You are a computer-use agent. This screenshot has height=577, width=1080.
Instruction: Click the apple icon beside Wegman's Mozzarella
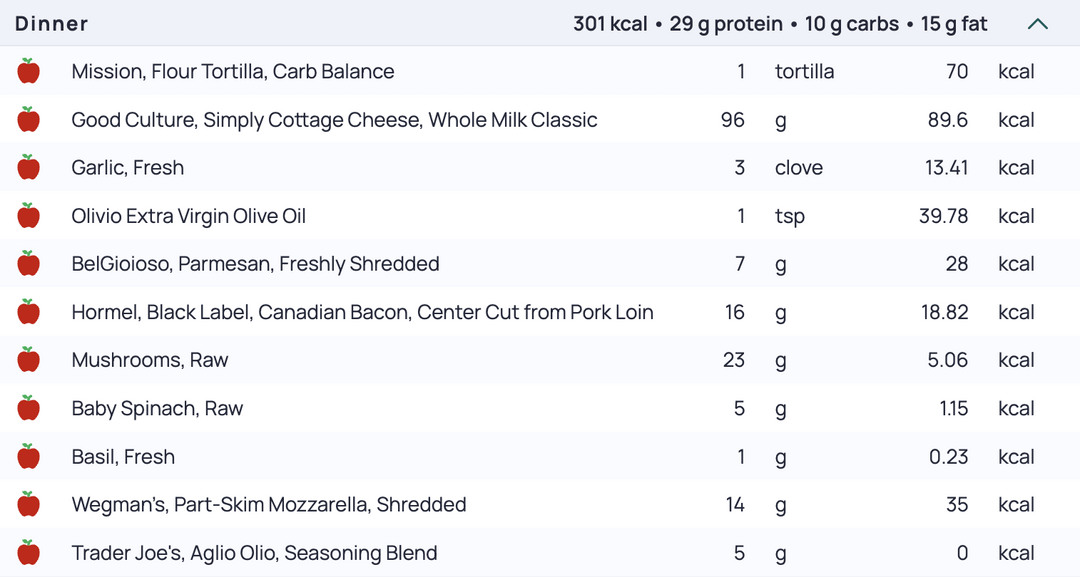28,504
